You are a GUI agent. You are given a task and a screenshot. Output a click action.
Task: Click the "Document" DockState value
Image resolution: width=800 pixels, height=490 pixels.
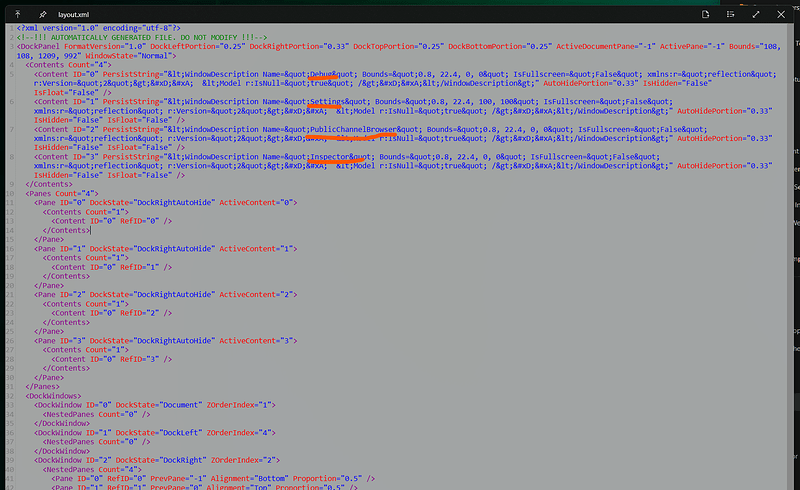coord(176,404)
